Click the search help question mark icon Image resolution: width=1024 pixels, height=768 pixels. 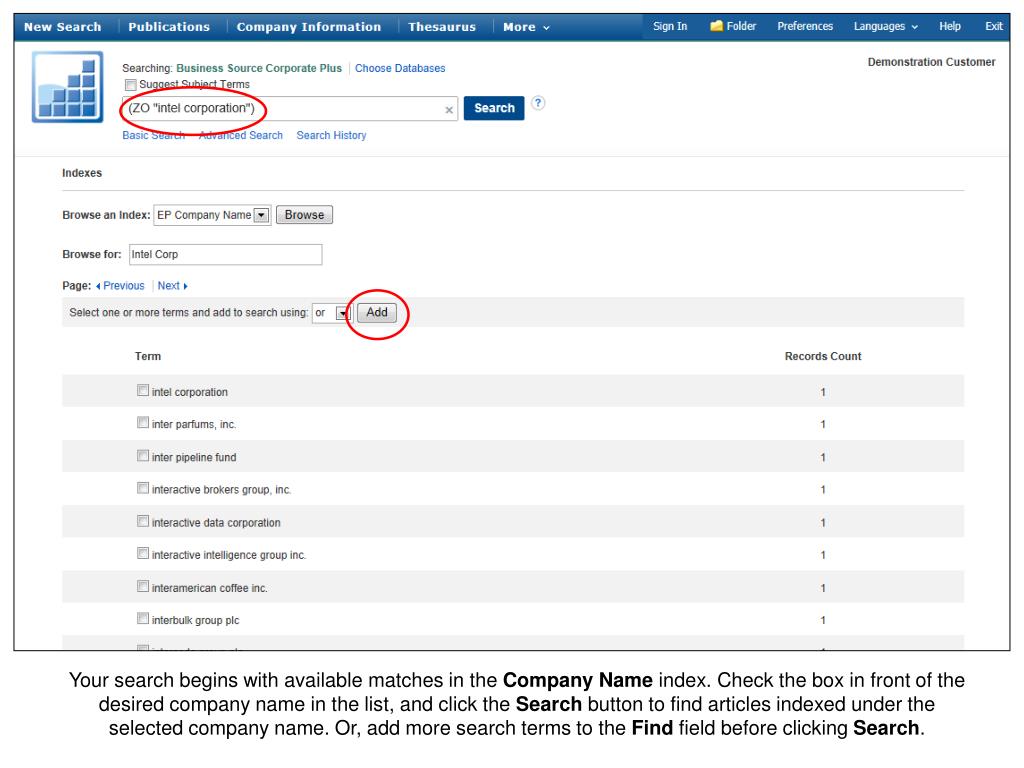pos(538,103)
